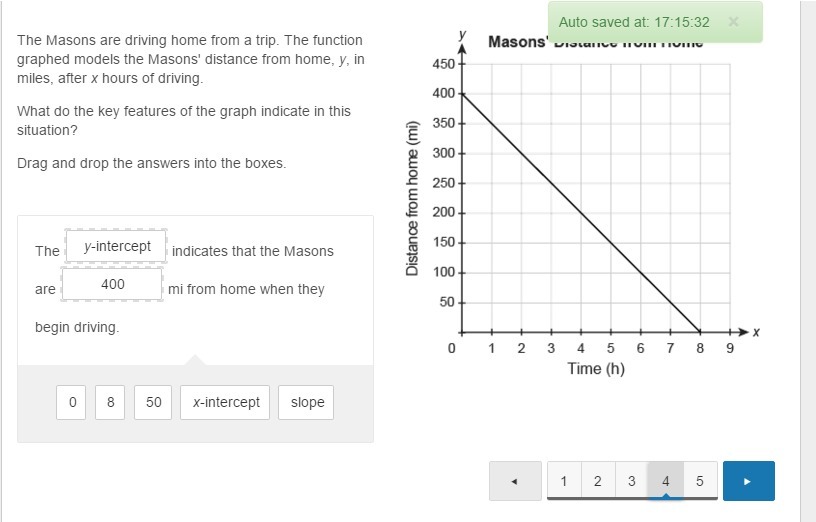This screenshot has height=522, width=816.
Task: Go to question page 5
Action: pos(699,481)
